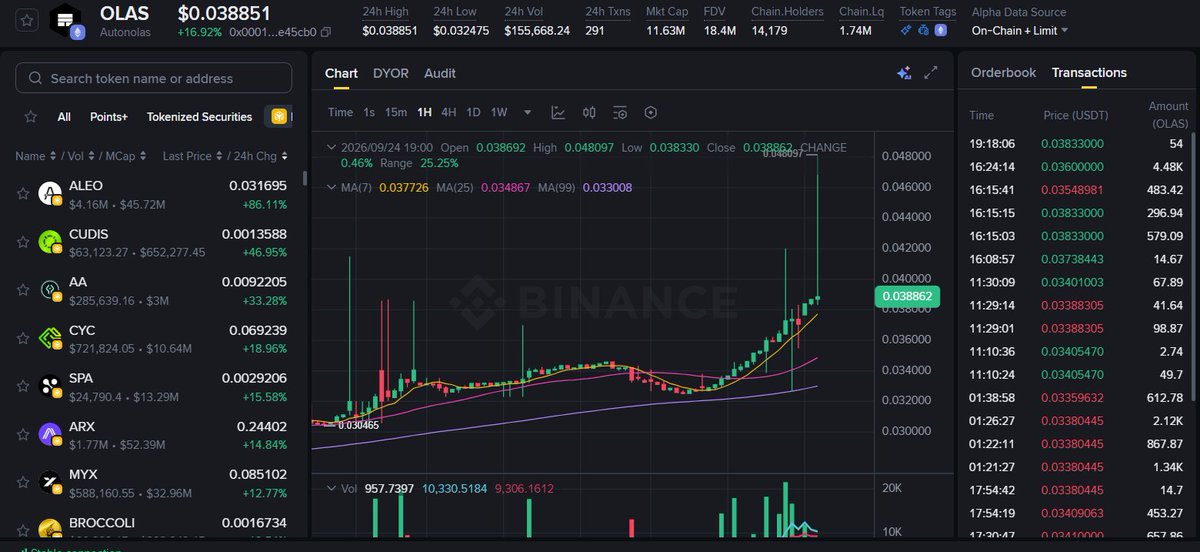The image size is (1200, 552).
Task: Select Tokenized Securities filter
Action: coord(199,117)
